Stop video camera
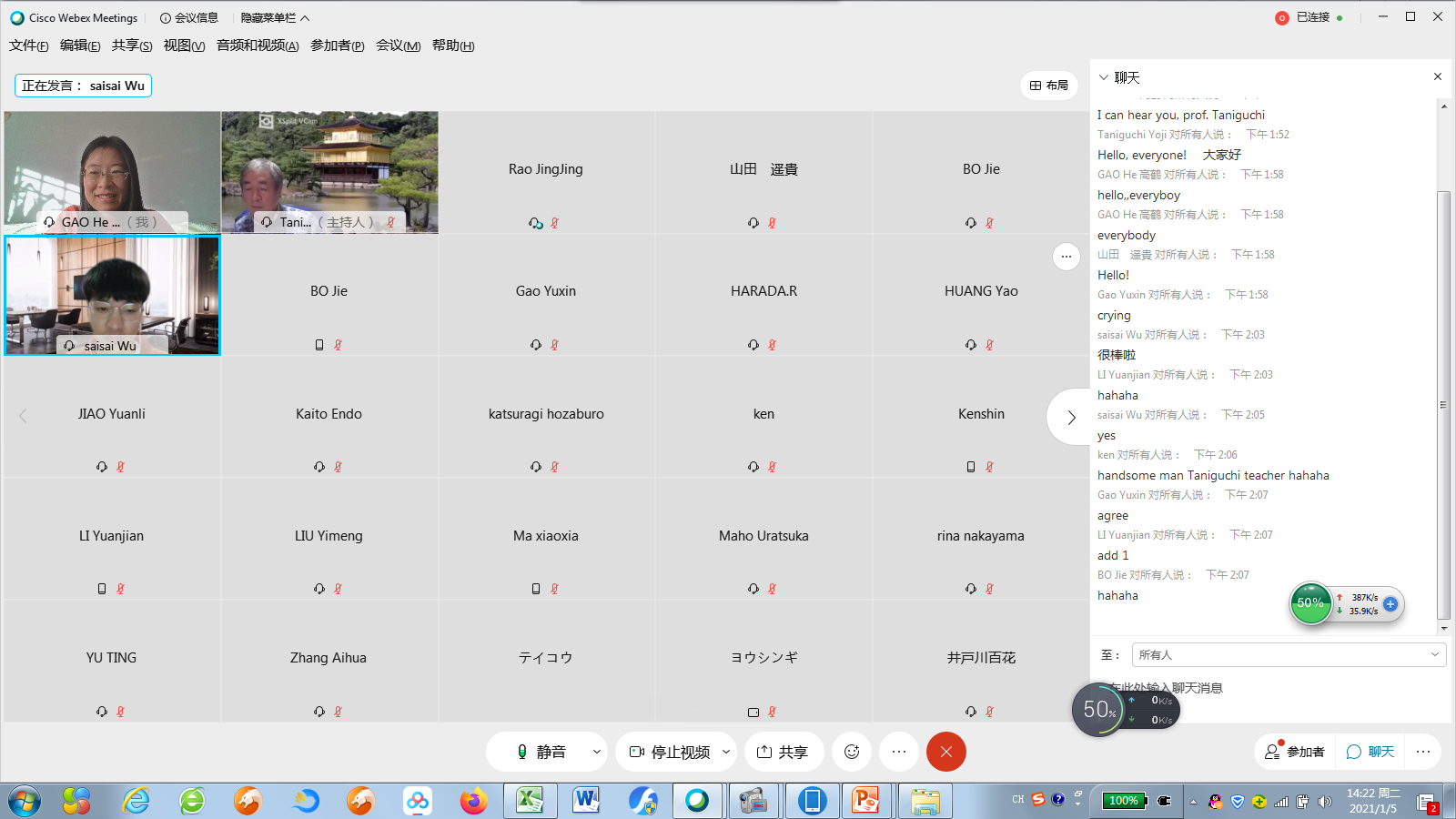Viewport: 1456px width, 819px height. tap(670, 752)
